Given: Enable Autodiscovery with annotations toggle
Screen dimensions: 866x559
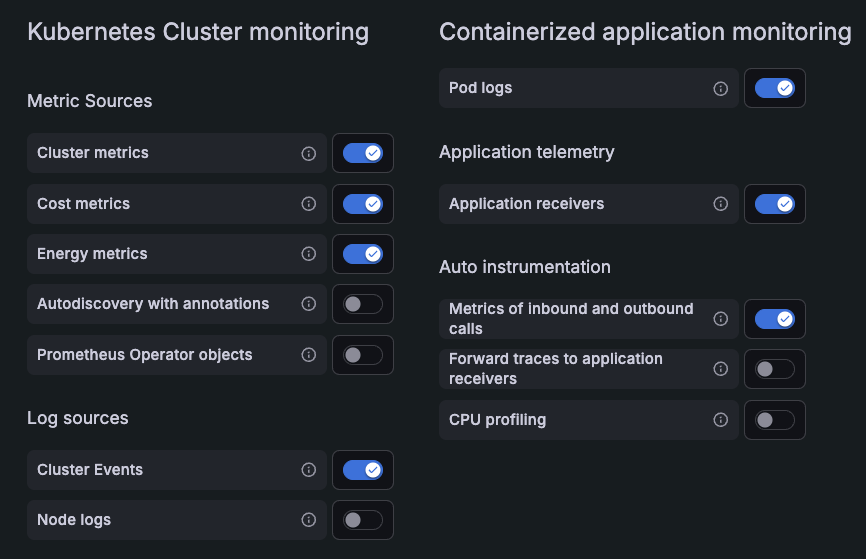Looking at the screenshot, I should (x=362, y=304).
